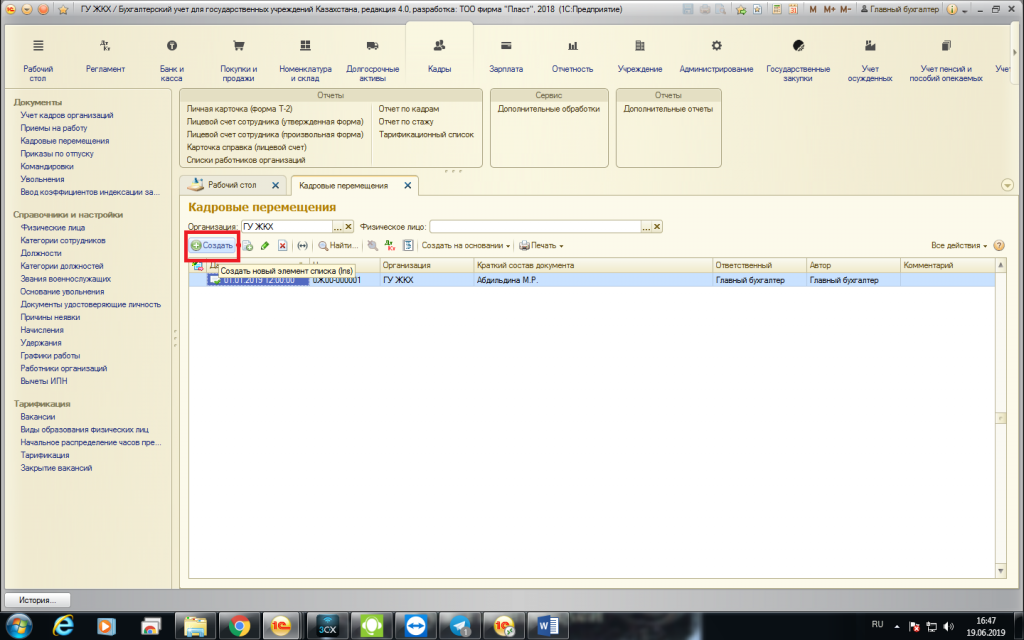Viewport: 1024px width, 640px height.
Task: Open Google Chrome from the taskbar
Action: click(x=239, y=625)
